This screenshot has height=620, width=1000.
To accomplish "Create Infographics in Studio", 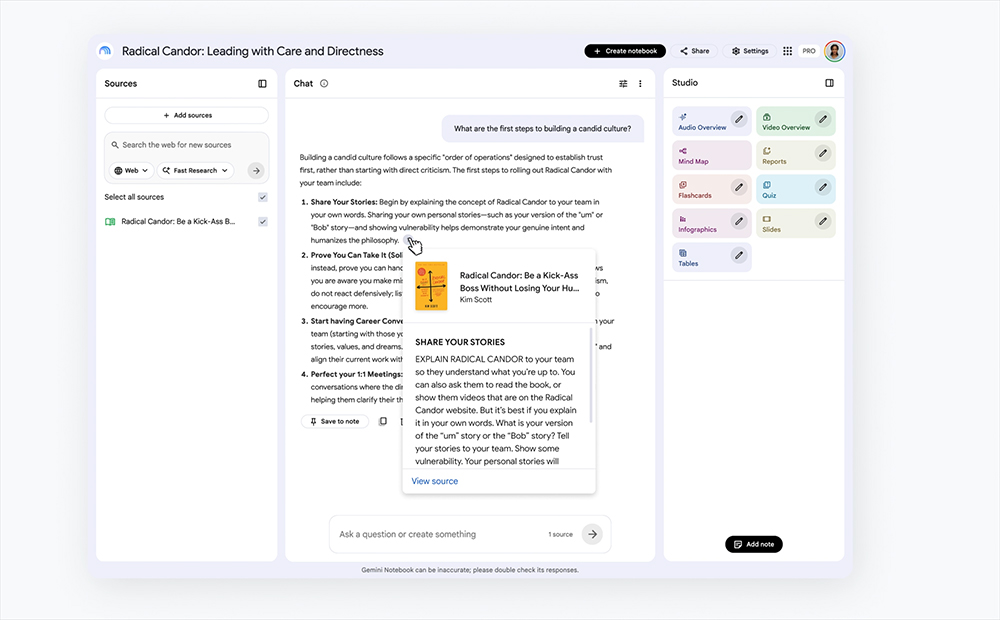I will (712, 223).
